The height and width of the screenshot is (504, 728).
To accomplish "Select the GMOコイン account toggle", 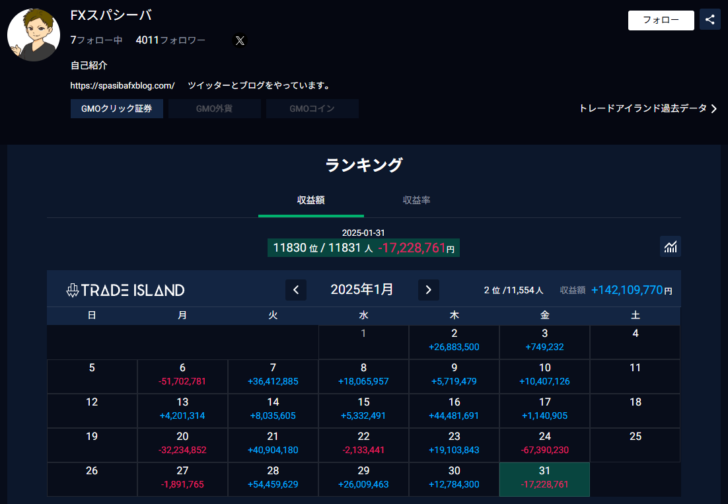I will pyautogui.click(x=312, y=109).
